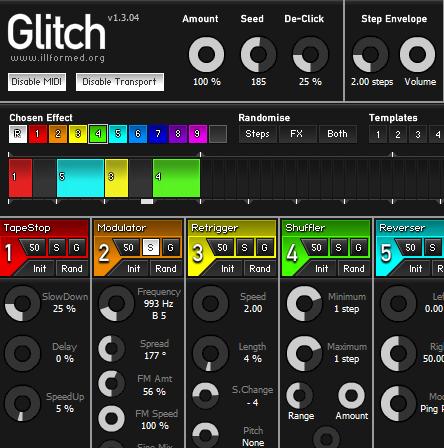Select green effect swatch 4
Image resolution: width=444 pixels, height=448 pixels.
click(x=98, y=134)
